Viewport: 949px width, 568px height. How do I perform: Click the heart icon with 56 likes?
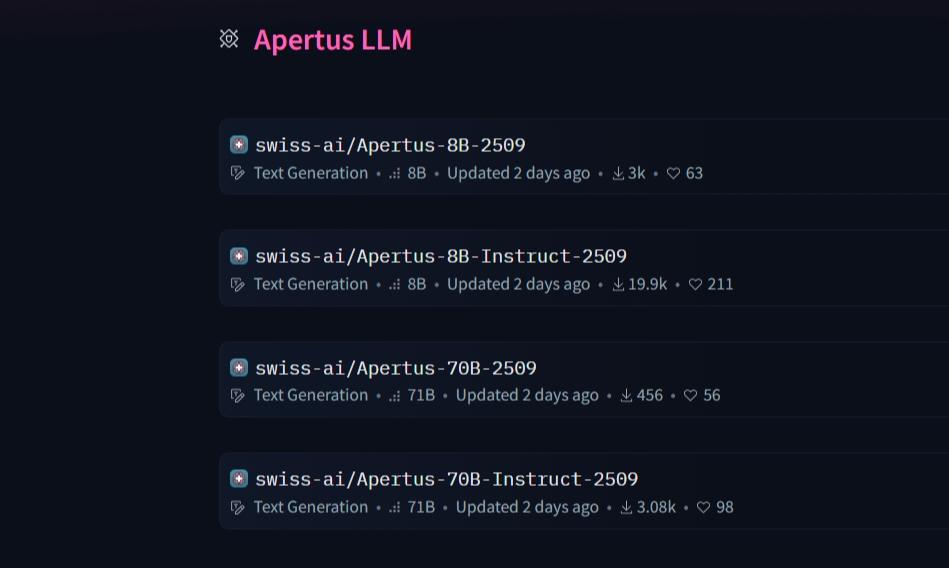tap(690, 395)
